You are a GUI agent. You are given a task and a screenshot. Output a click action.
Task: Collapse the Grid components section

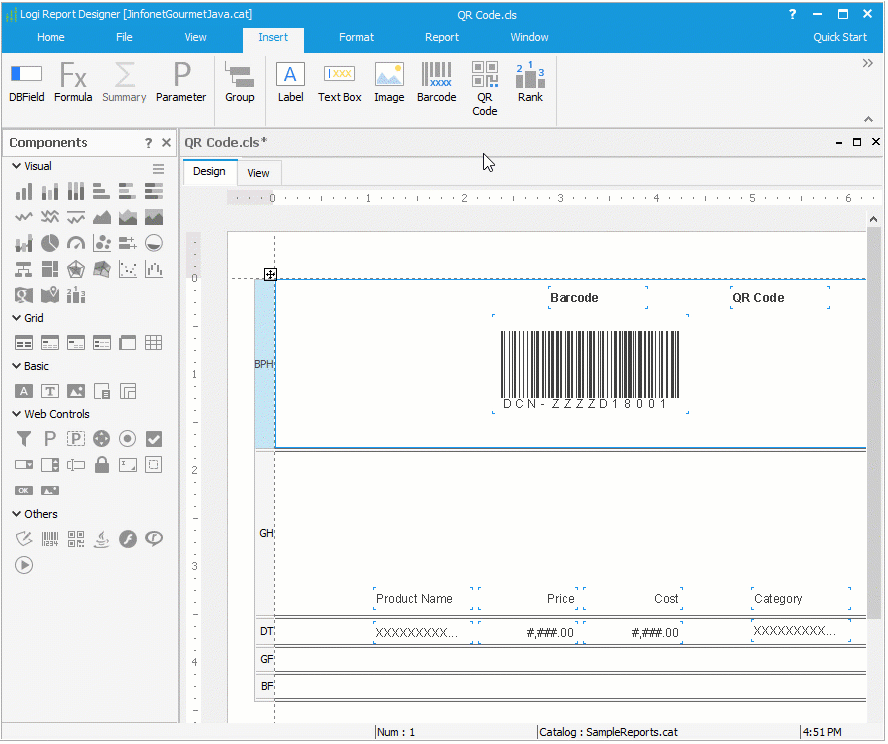[x=16, y=317]
